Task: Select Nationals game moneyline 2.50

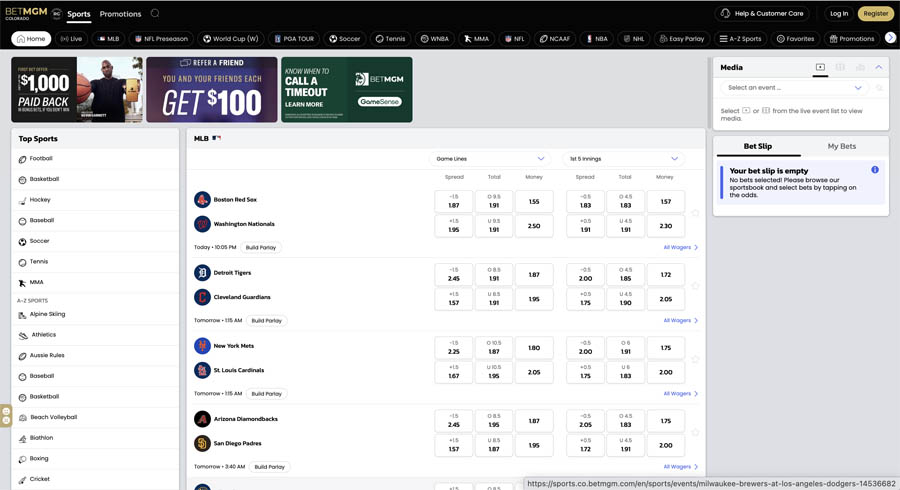Action: [534, 226]
